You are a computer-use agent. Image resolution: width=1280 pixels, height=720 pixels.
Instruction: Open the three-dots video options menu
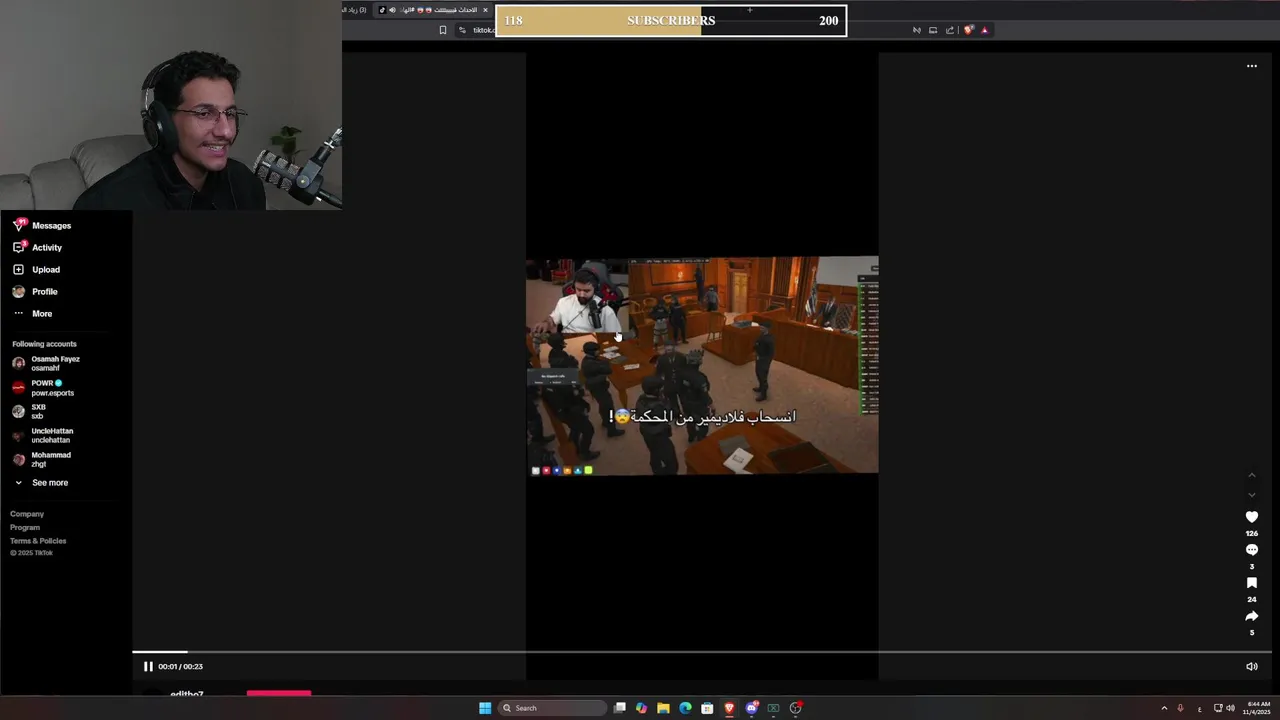click(x=1251, y=66)
